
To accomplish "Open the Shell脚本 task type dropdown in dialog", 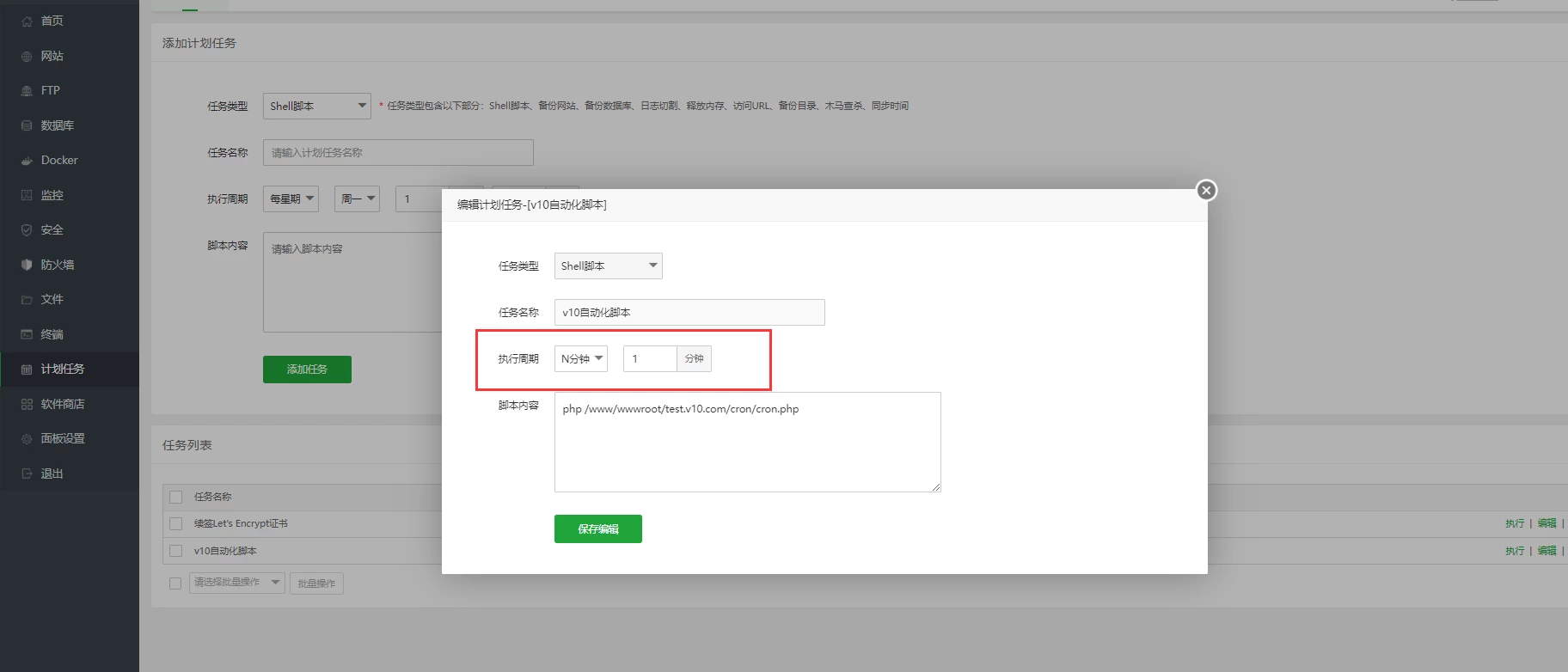I will click(608, 266).
